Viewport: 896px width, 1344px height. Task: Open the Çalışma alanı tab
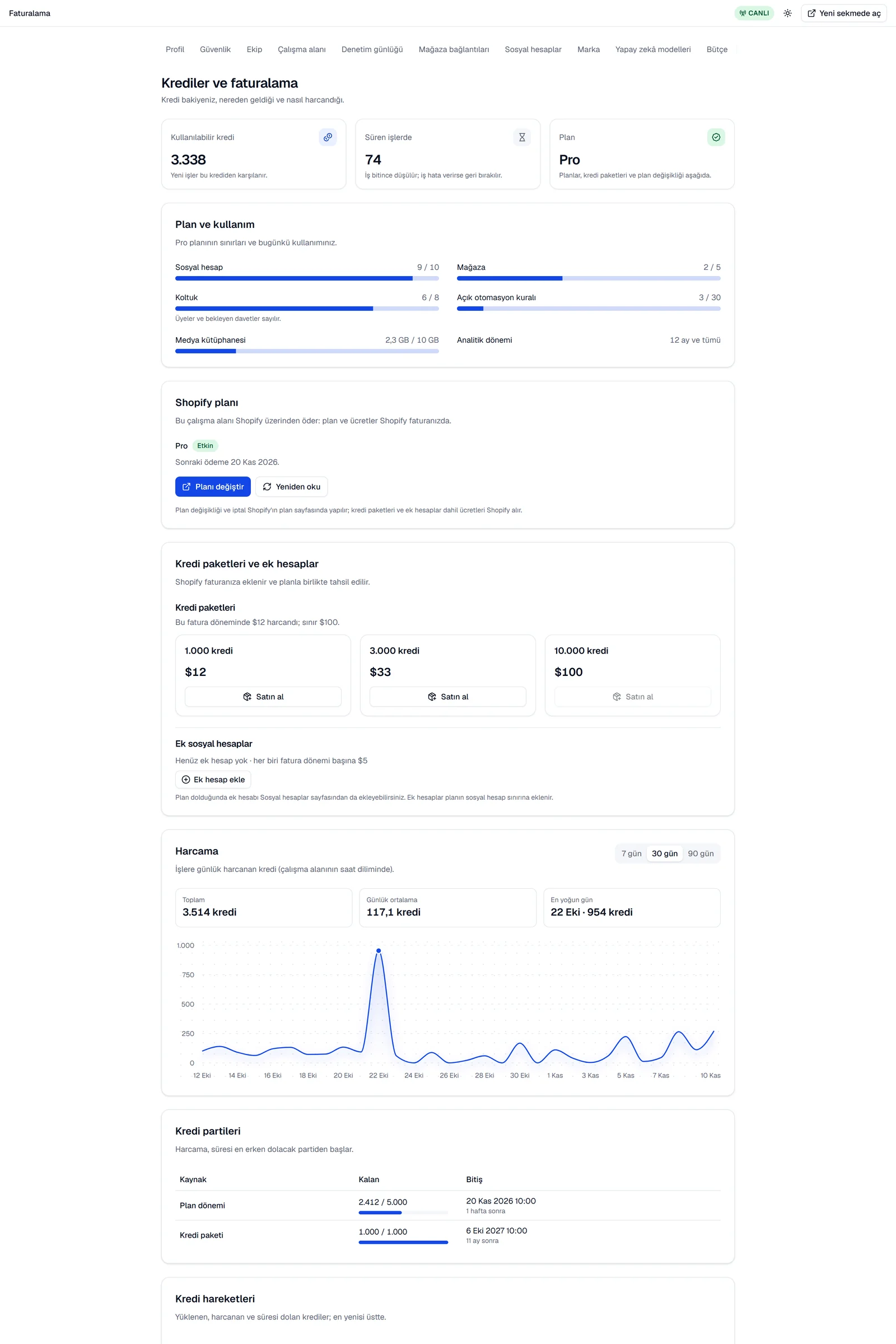coord(302,50)
